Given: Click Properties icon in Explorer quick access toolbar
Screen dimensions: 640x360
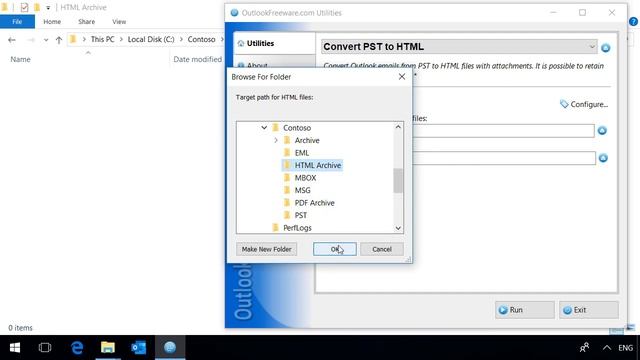Looking at the screenshot, I should [x=24, y=7].
